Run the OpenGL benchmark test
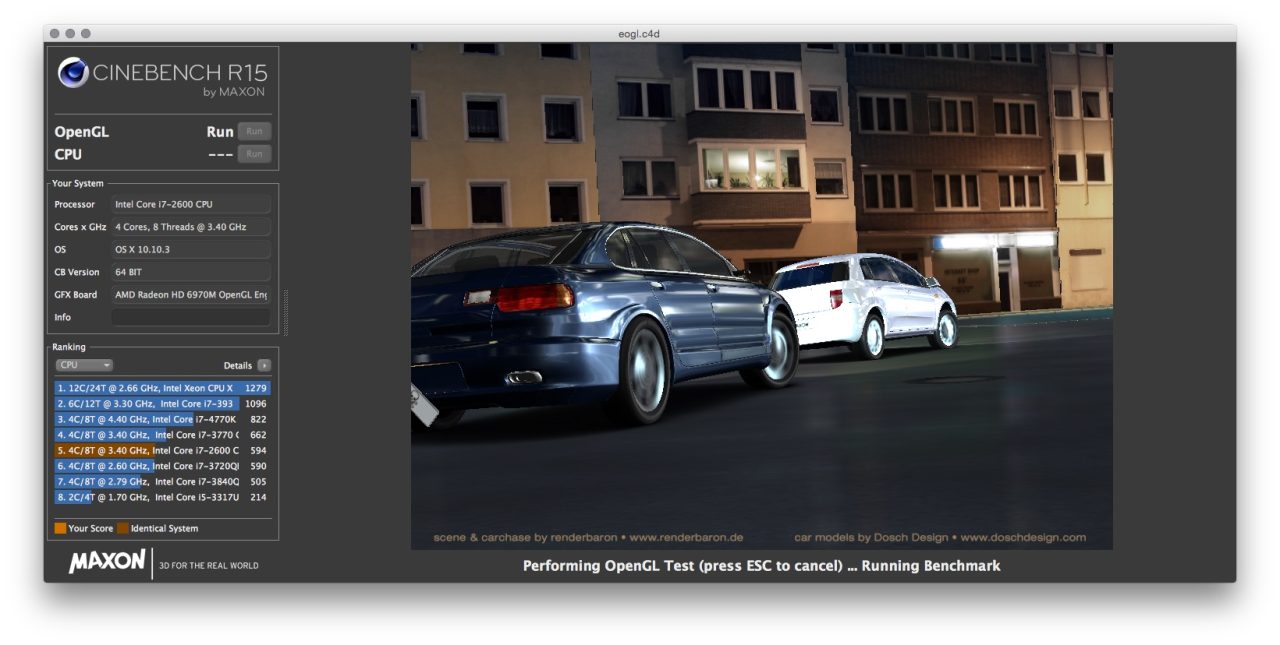 coord(254,132)
